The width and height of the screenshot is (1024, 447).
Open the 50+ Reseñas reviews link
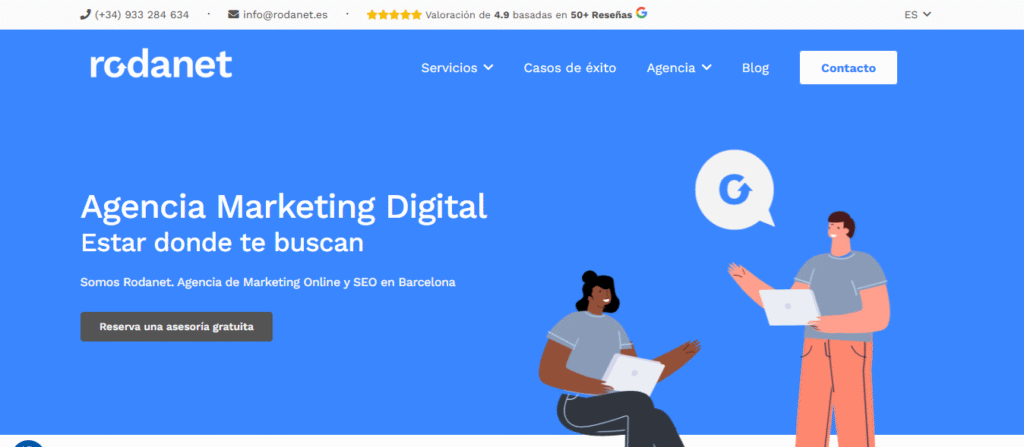pyautogui.click(x=601, y=15)
